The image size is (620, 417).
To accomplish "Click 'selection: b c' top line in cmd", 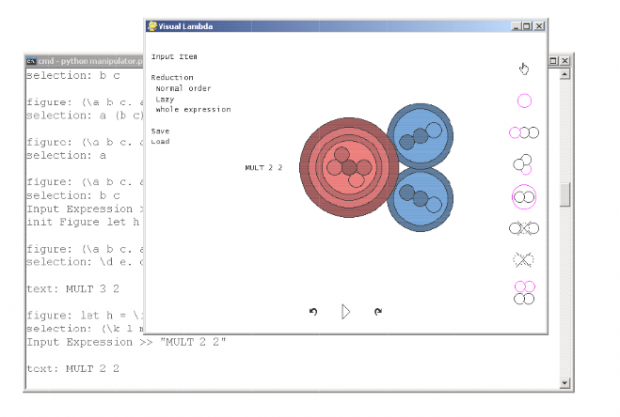I will tap(73, 75).
